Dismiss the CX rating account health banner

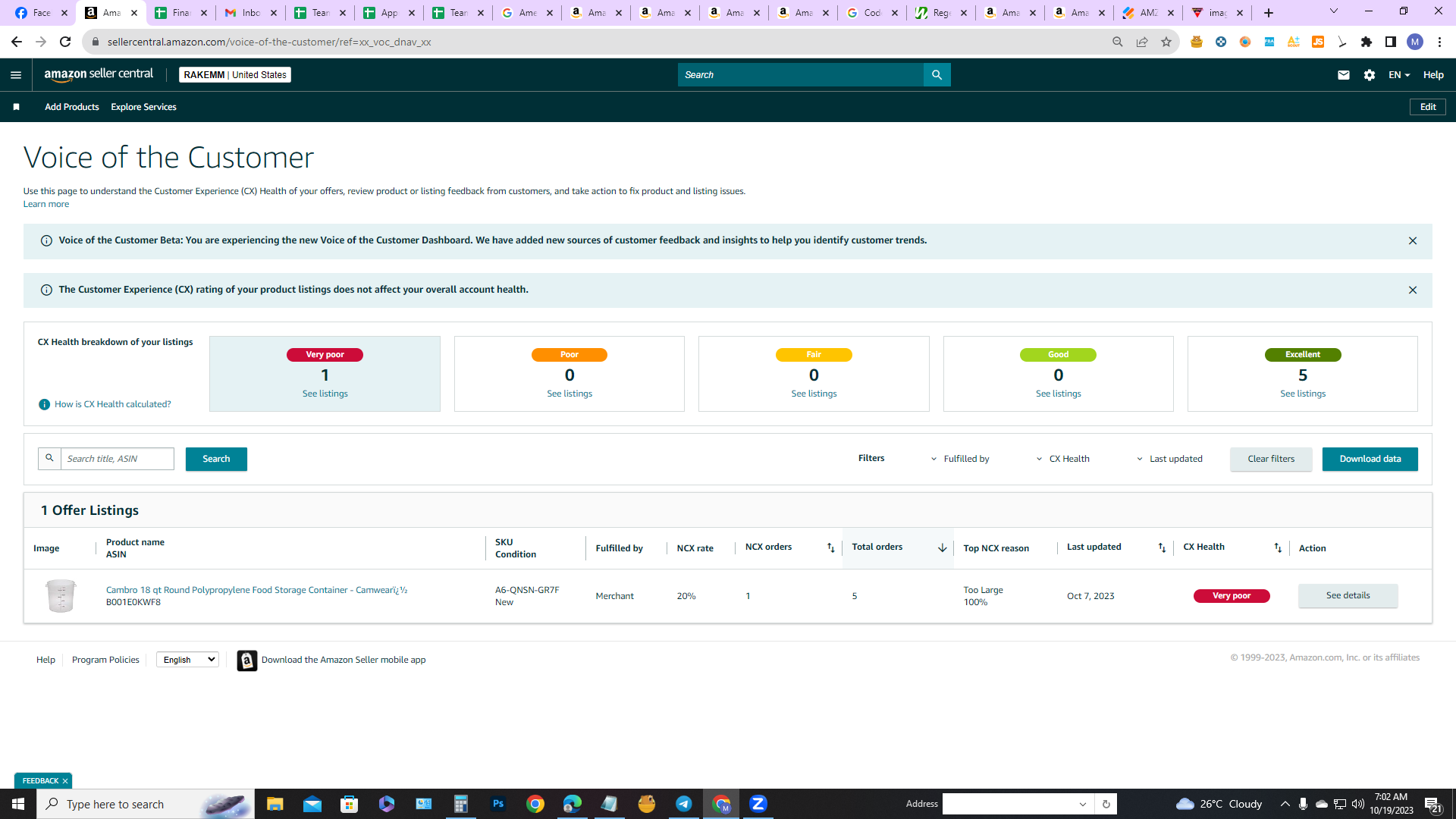(1413, 290)
